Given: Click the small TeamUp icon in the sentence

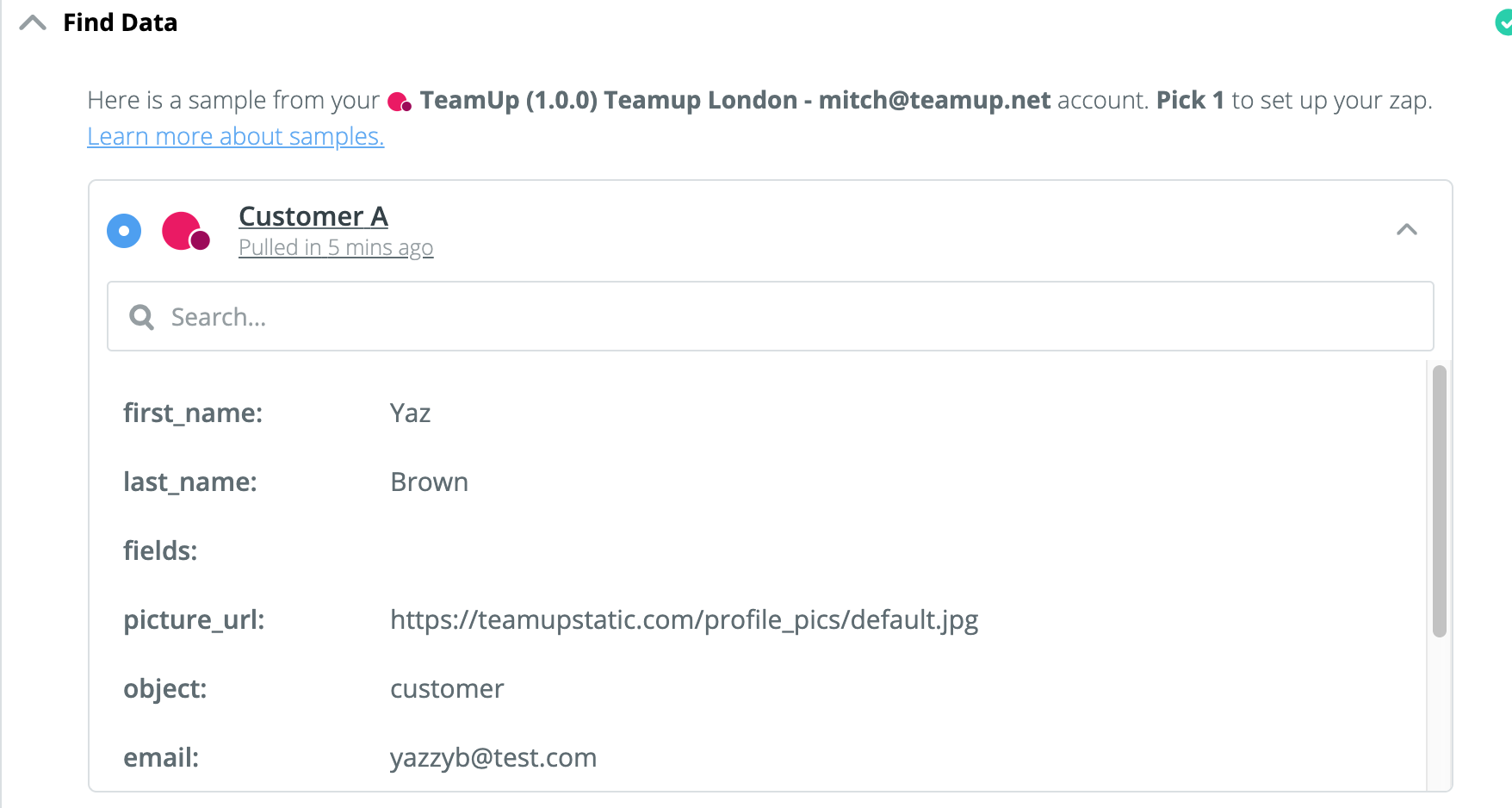Looking at the screenshot, I should click(400, 102).
